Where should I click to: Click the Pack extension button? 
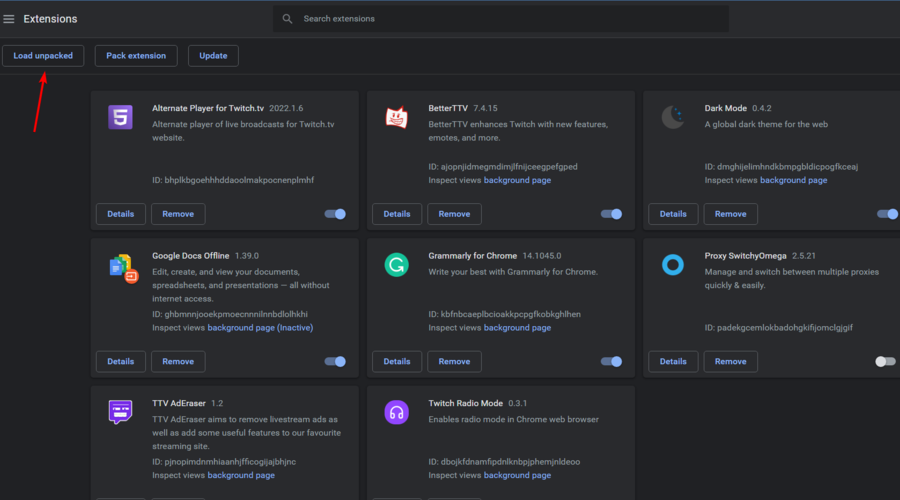point(136,56)
